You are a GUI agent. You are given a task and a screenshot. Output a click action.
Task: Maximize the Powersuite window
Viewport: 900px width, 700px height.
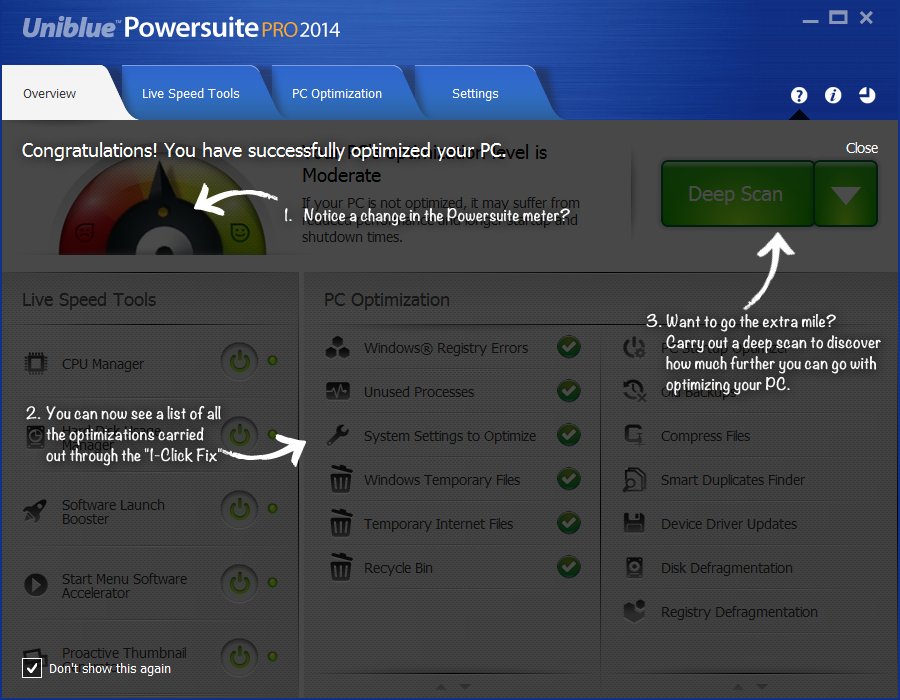coord(838,17)
